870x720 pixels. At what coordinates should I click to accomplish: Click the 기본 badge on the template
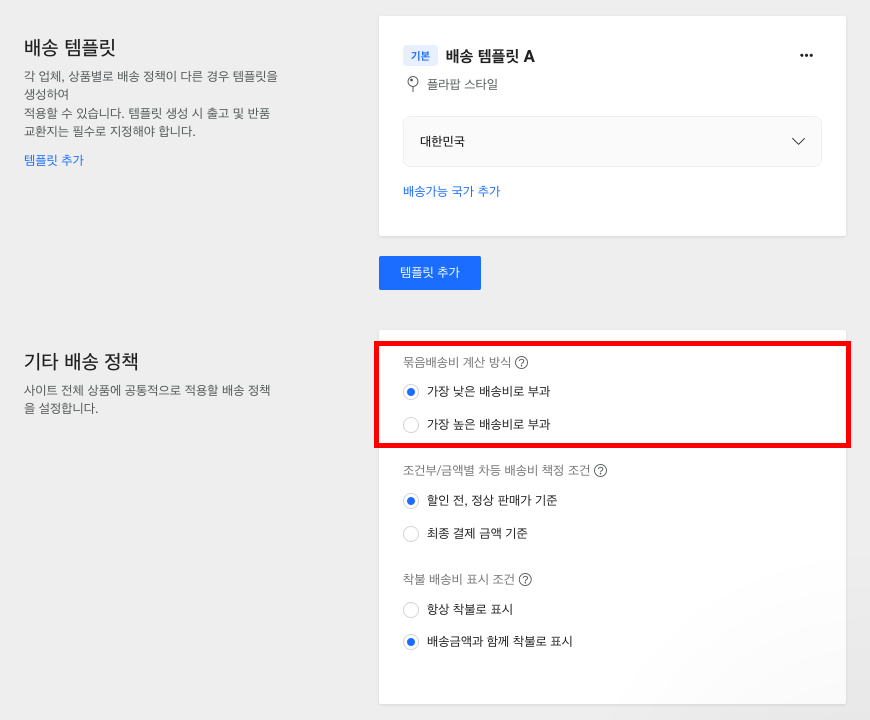420,56
